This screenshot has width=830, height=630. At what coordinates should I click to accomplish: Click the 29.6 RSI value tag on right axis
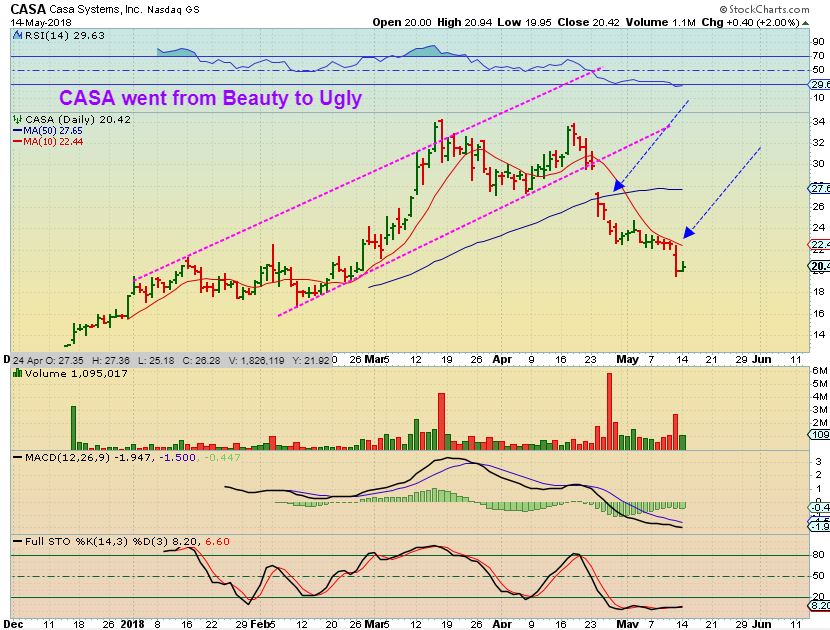tap(819, 85)
